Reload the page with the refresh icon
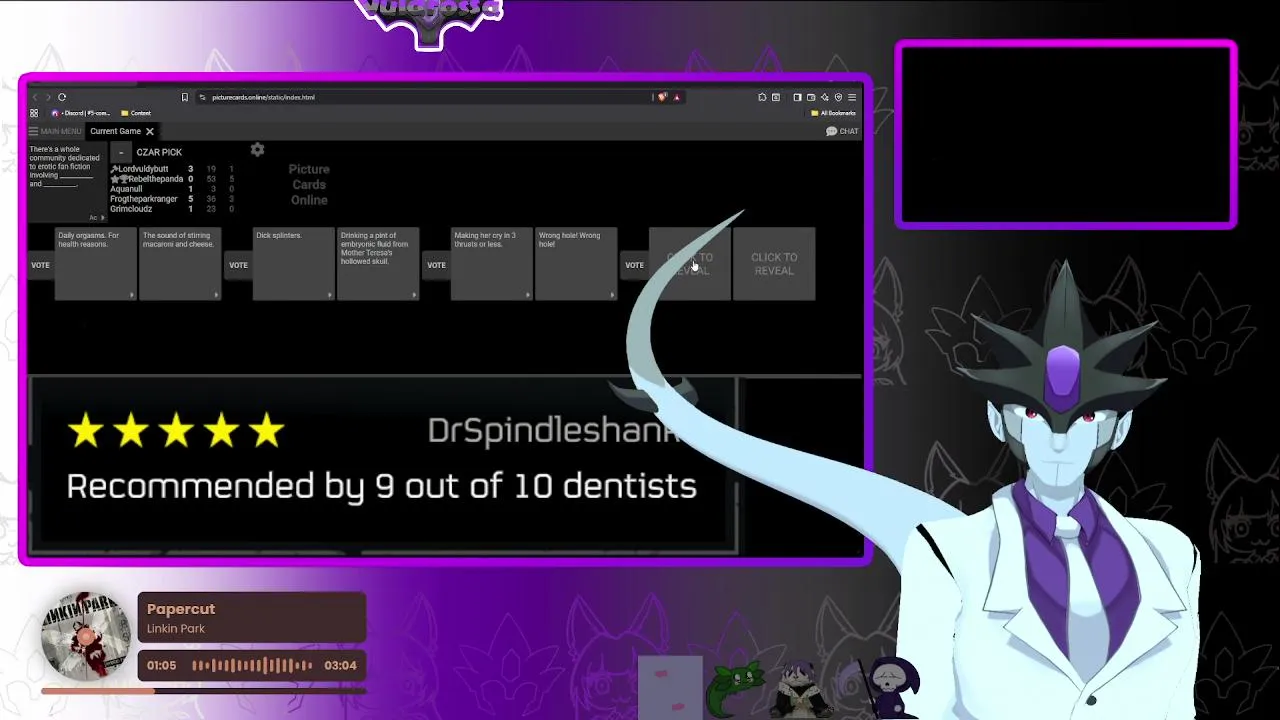 (62, 97)
